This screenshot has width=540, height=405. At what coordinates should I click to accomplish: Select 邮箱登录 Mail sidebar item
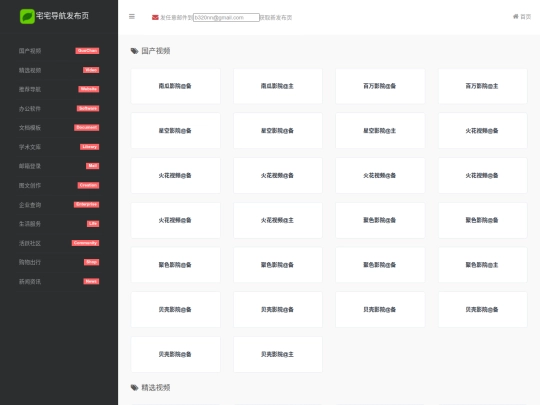pyautogui.click(x=59, y=166)
